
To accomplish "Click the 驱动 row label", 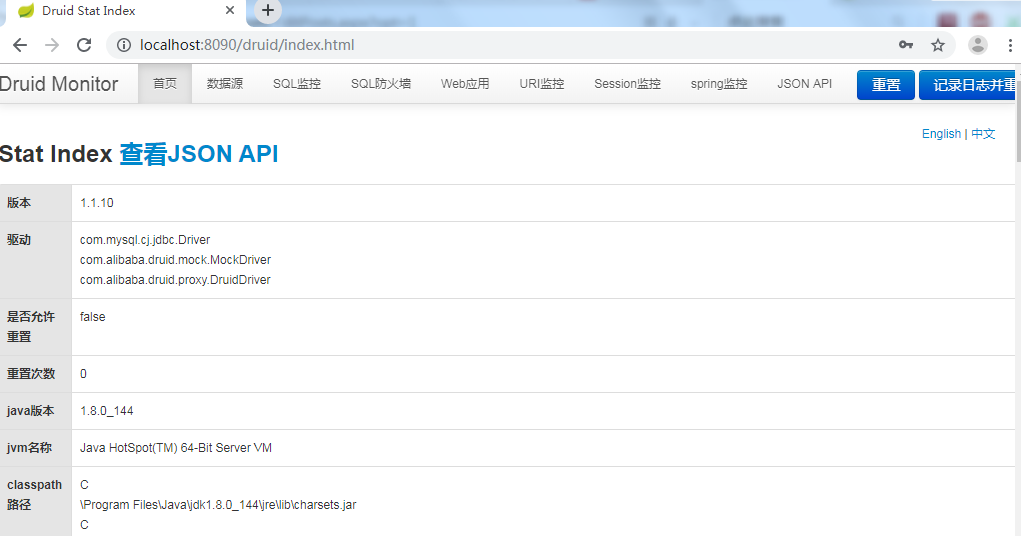I will (x=19, y=240).
